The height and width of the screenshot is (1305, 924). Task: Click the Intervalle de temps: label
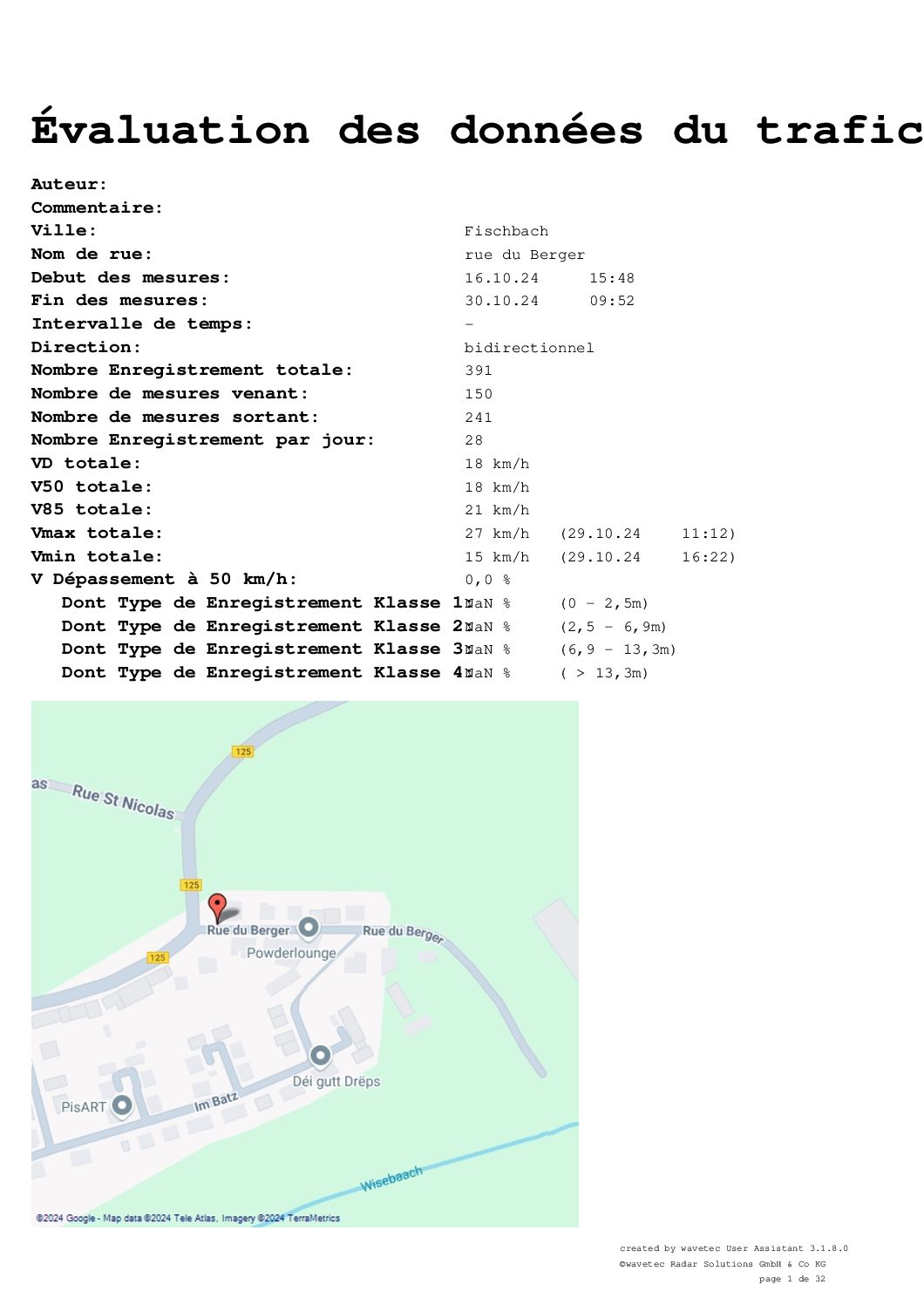point(142,323)
